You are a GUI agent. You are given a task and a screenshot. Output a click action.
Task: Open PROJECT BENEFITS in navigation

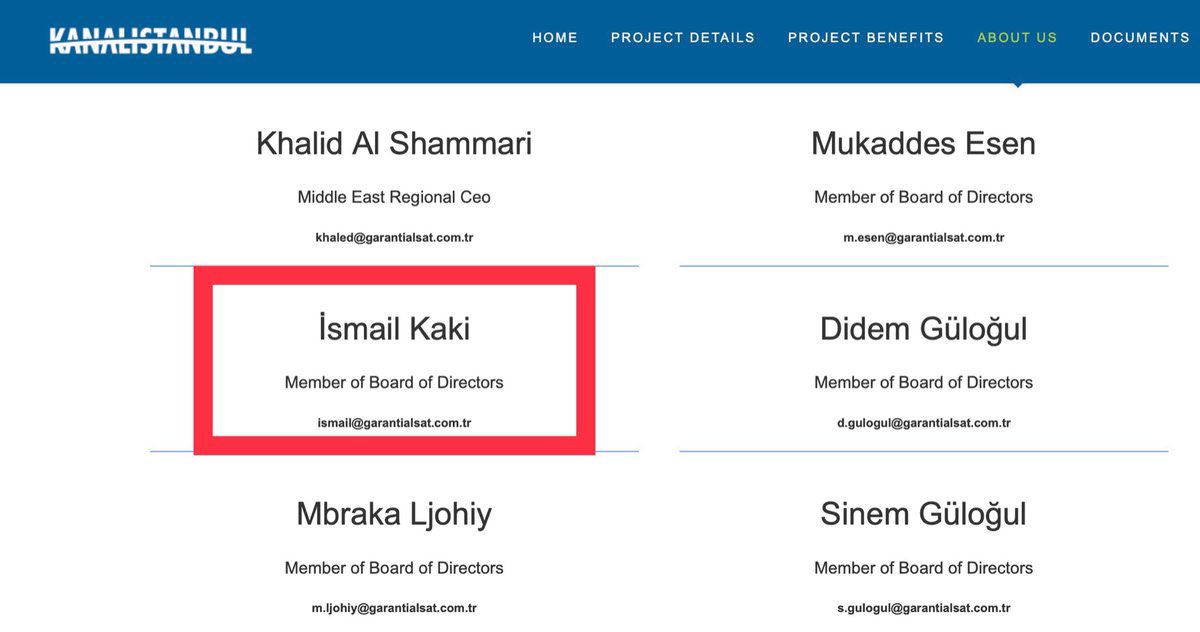pyautogui.click(x=866, y=38)
